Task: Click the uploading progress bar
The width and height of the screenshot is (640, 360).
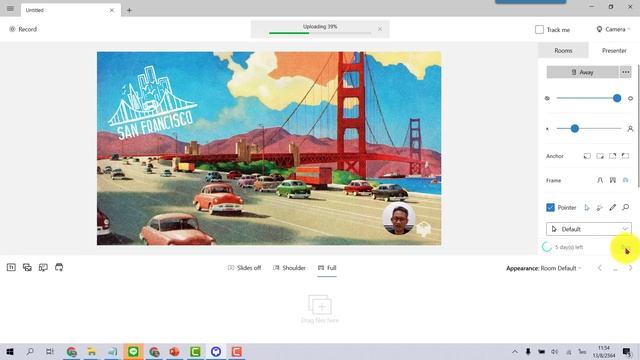Action: [320, 33]
